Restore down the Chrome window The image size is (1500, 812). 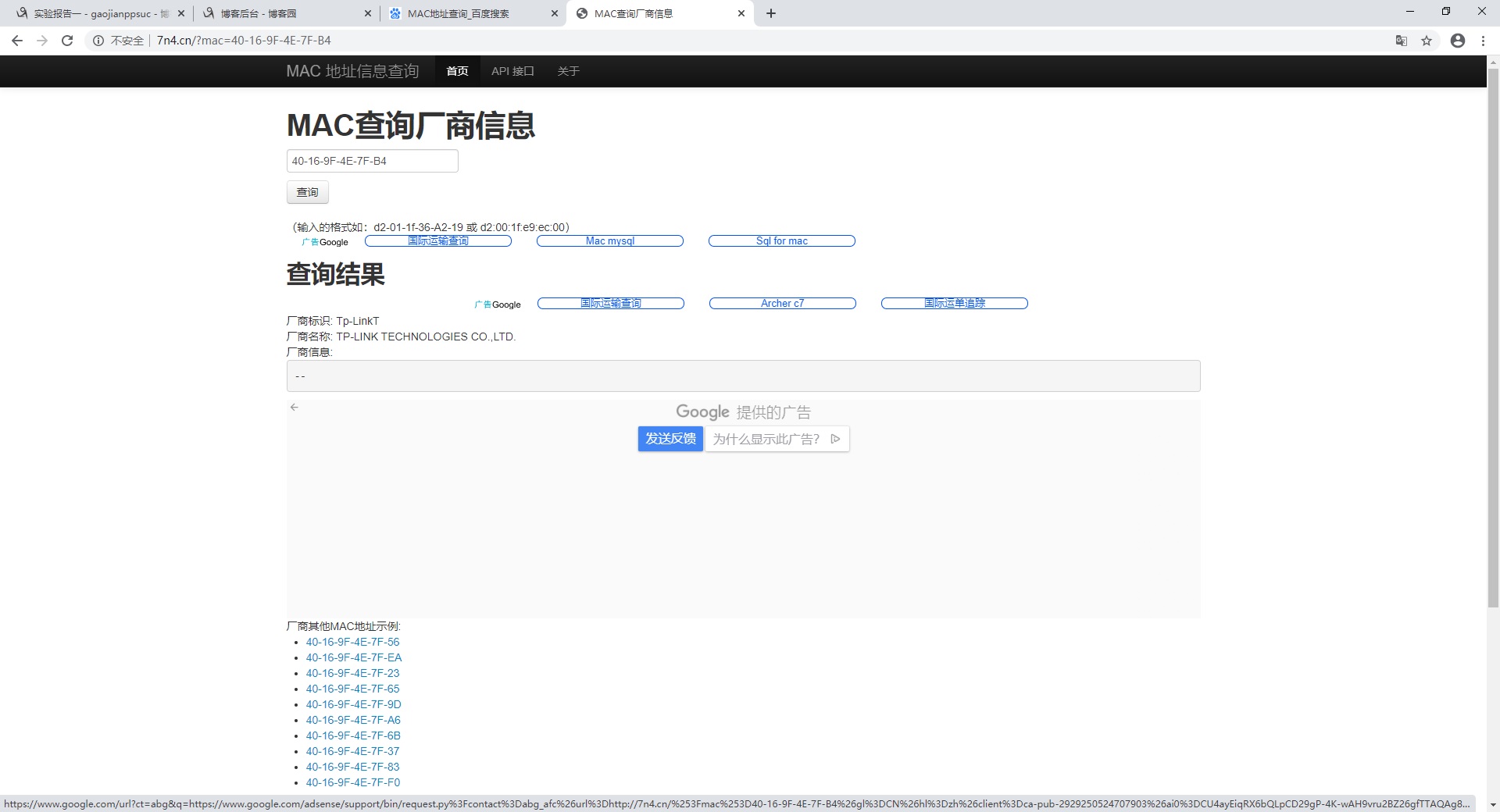point(1446,12)
